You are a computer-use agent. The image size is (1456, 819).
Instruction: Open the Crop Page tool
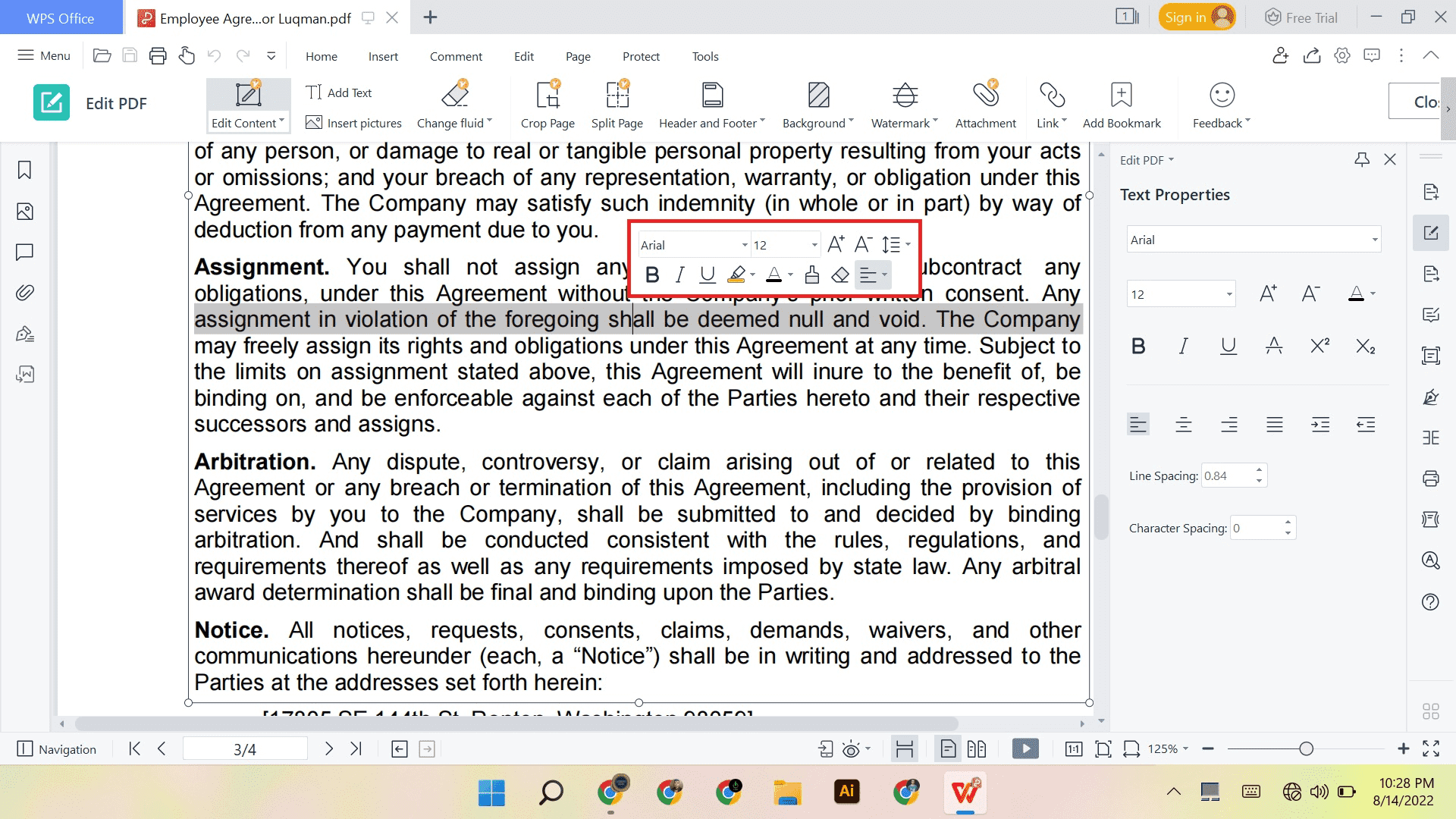pyautogui.click(x=547, y=104)
